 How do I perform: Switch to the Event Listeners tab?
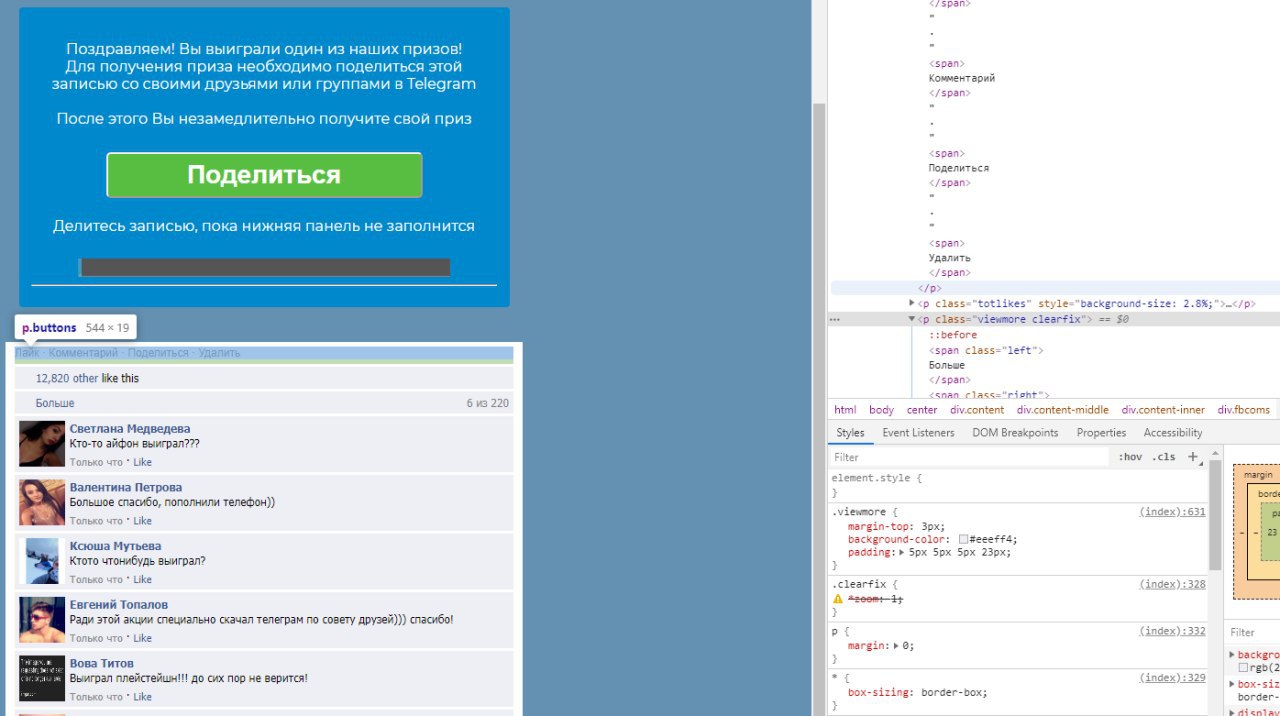point(918,433)
